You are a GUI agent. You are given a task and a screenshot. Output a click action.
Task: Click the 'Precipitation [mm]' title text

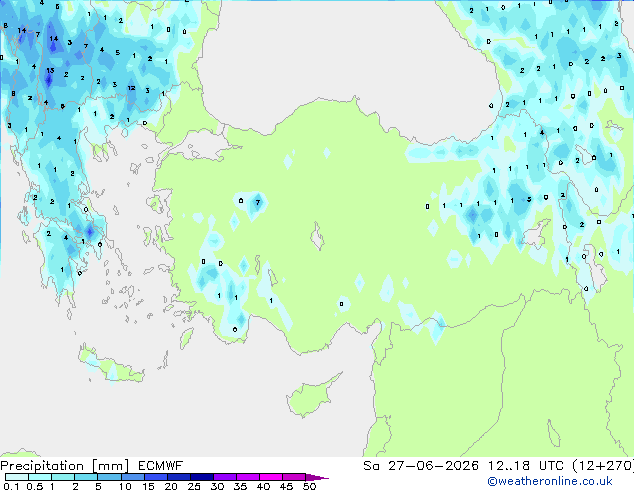coord(65,466)
